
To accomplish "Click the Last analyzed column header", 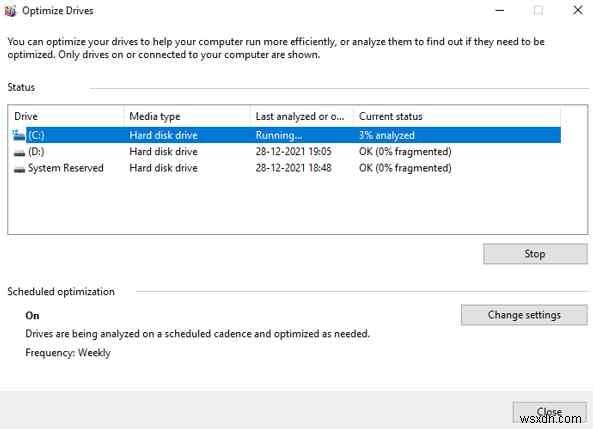I will tap(301, 116).
